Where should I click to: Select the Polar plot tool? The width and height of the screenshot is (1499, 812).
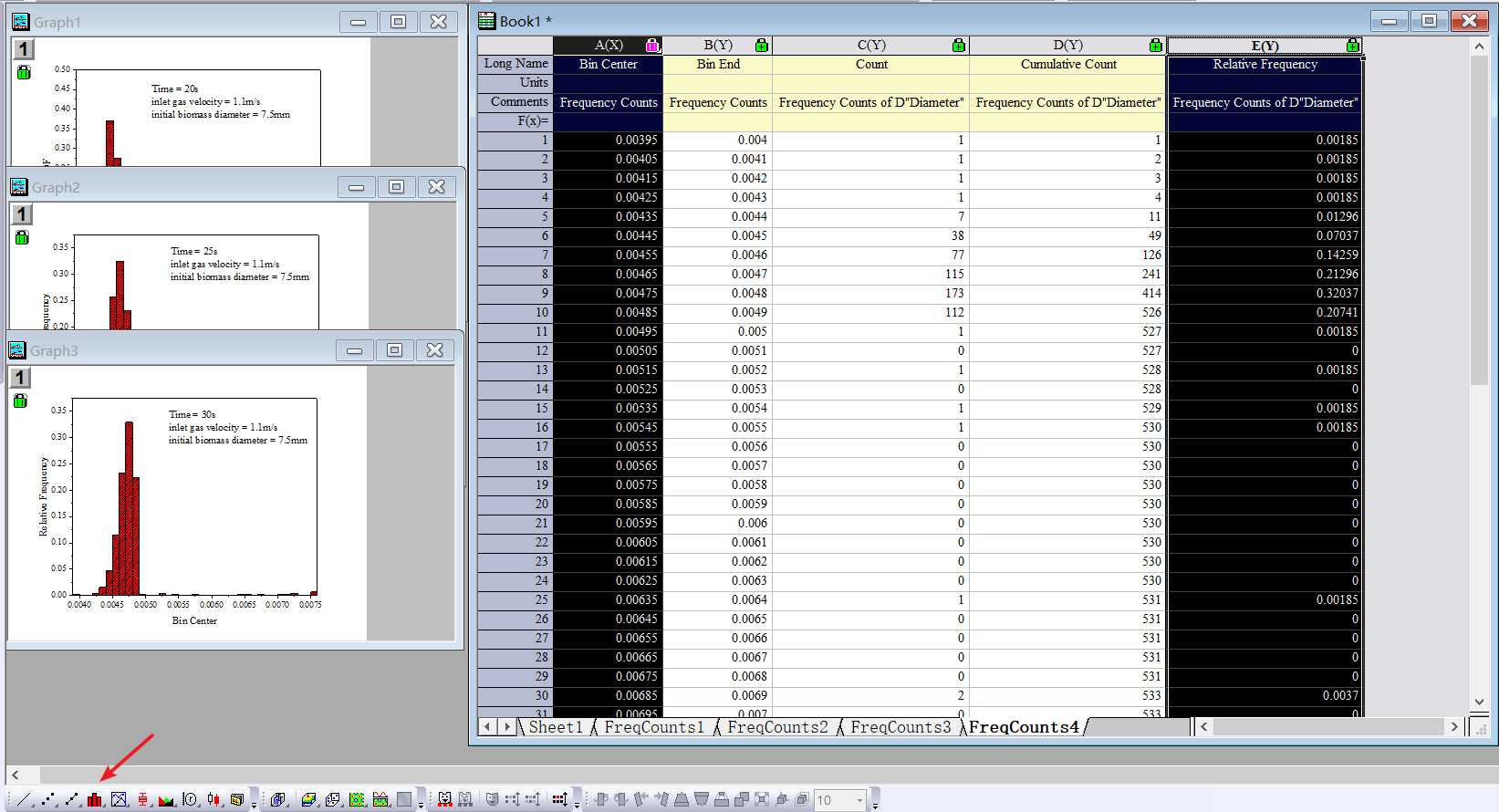click(x=190, y=799)
